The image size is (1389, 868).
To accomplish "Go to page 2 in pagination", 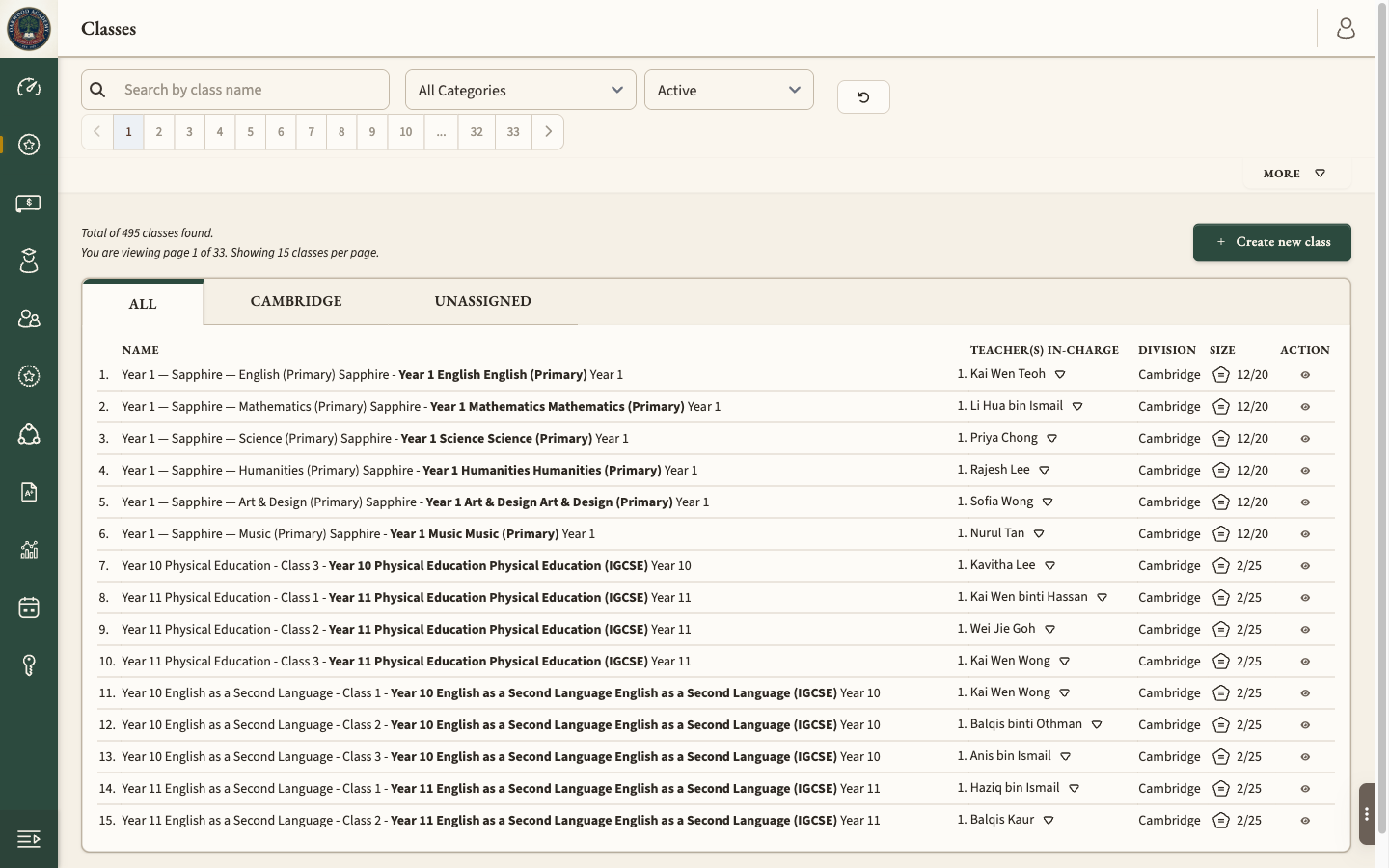I will coord(159,132).
